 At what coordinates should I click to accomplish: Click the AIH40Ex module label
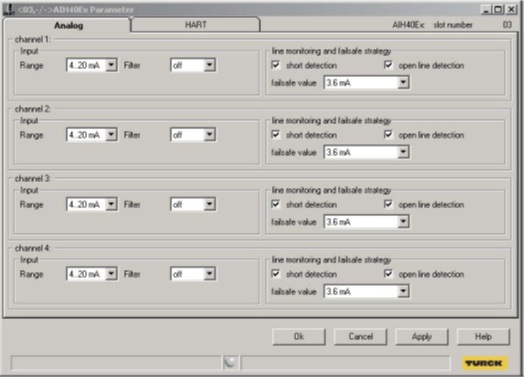coord(408,25)
